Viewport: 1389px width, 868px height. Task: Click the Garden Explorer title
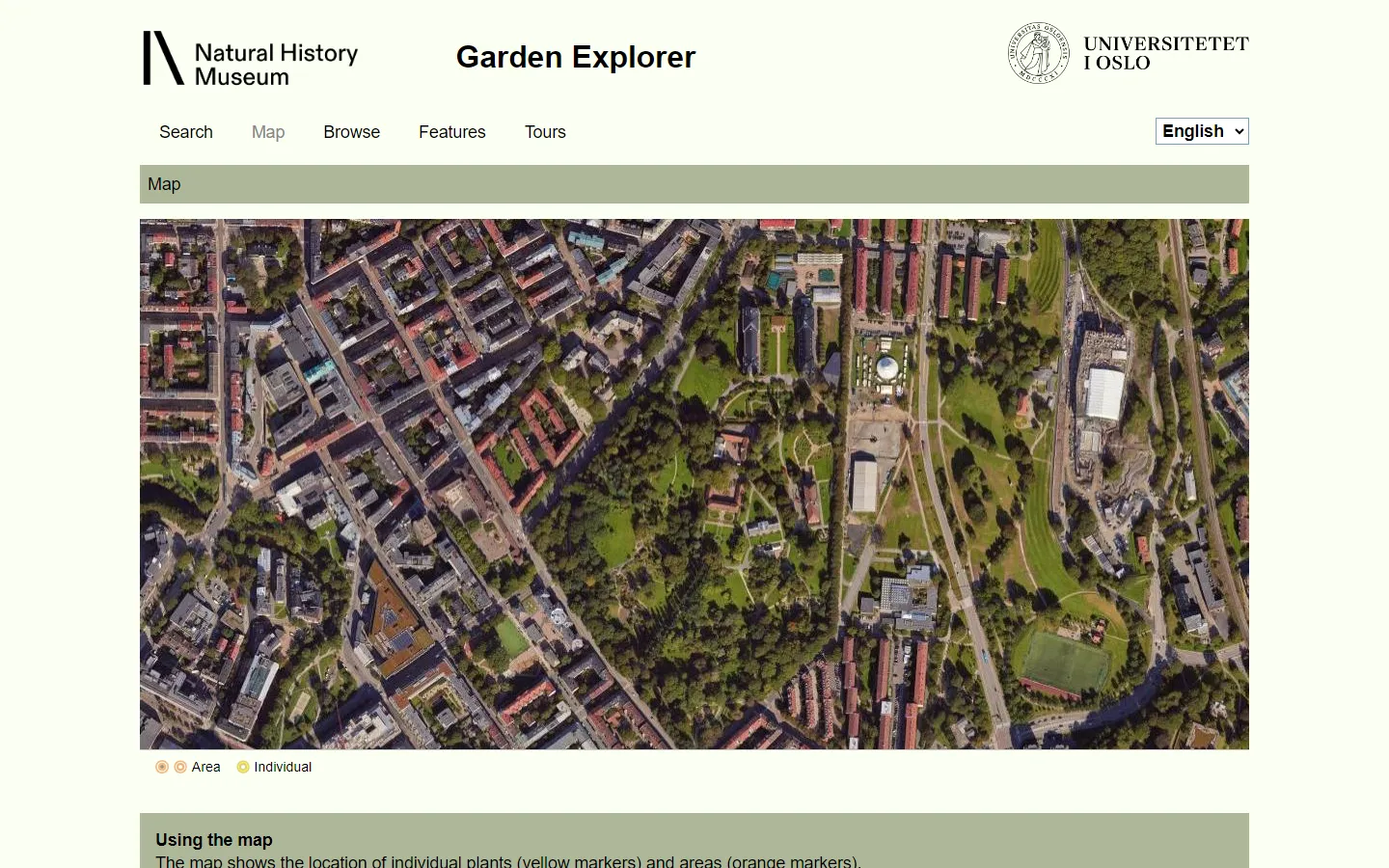point(576,57)
